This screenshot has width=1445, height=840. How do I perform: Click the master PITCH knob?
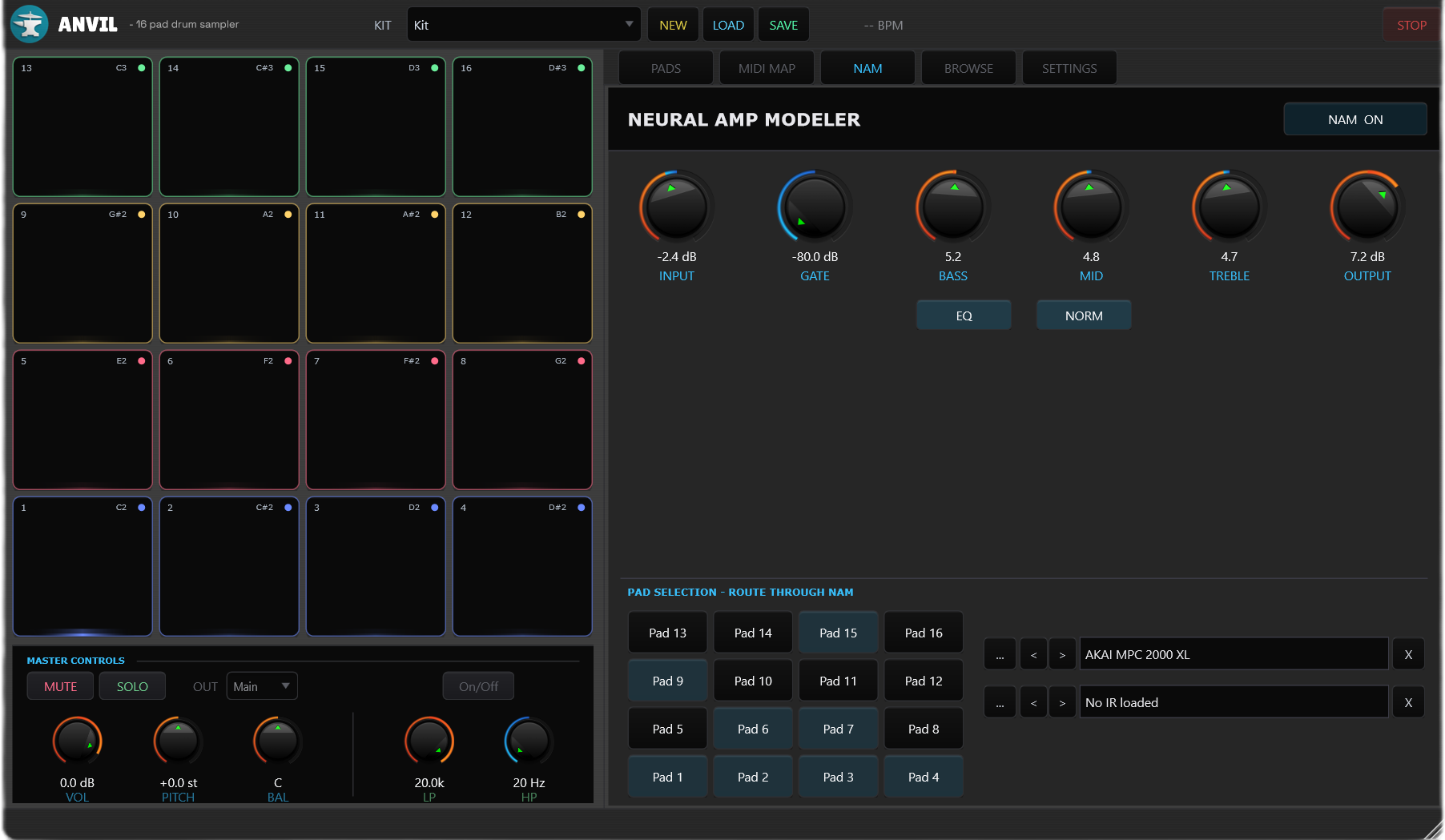coord(178,741)
